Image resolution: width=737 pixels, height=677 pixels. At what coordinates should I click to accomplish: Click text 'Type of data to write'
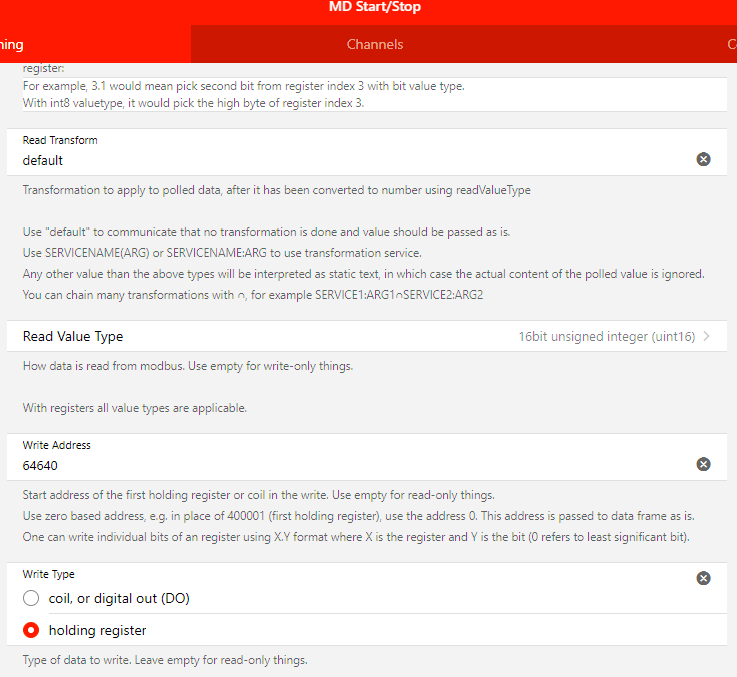[77, 660]
